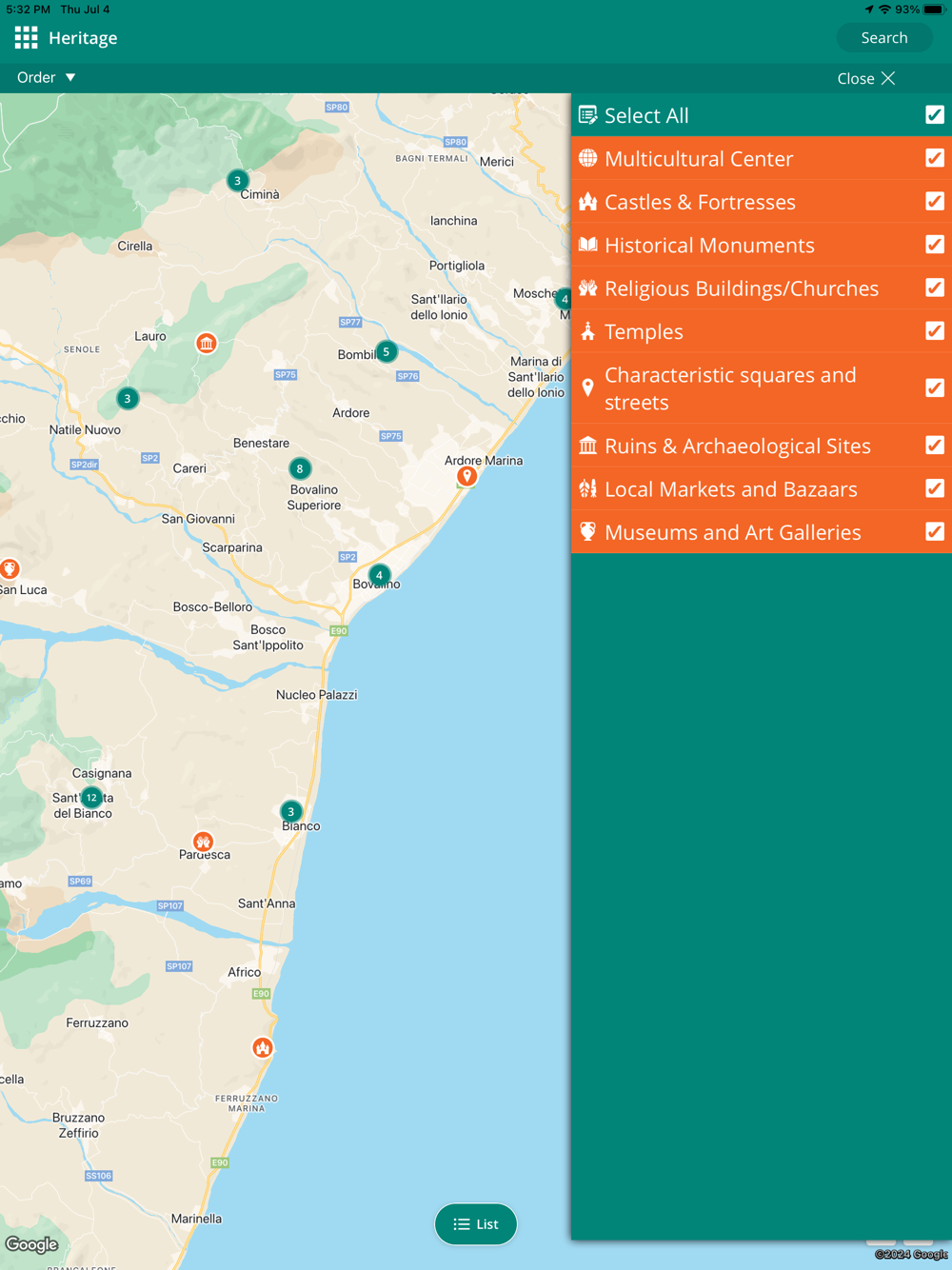The height and width of the screenshot is (1270, 952).
Task: Uncheck Religious Buildings/Churches checkbox
Action: (935, 288)
